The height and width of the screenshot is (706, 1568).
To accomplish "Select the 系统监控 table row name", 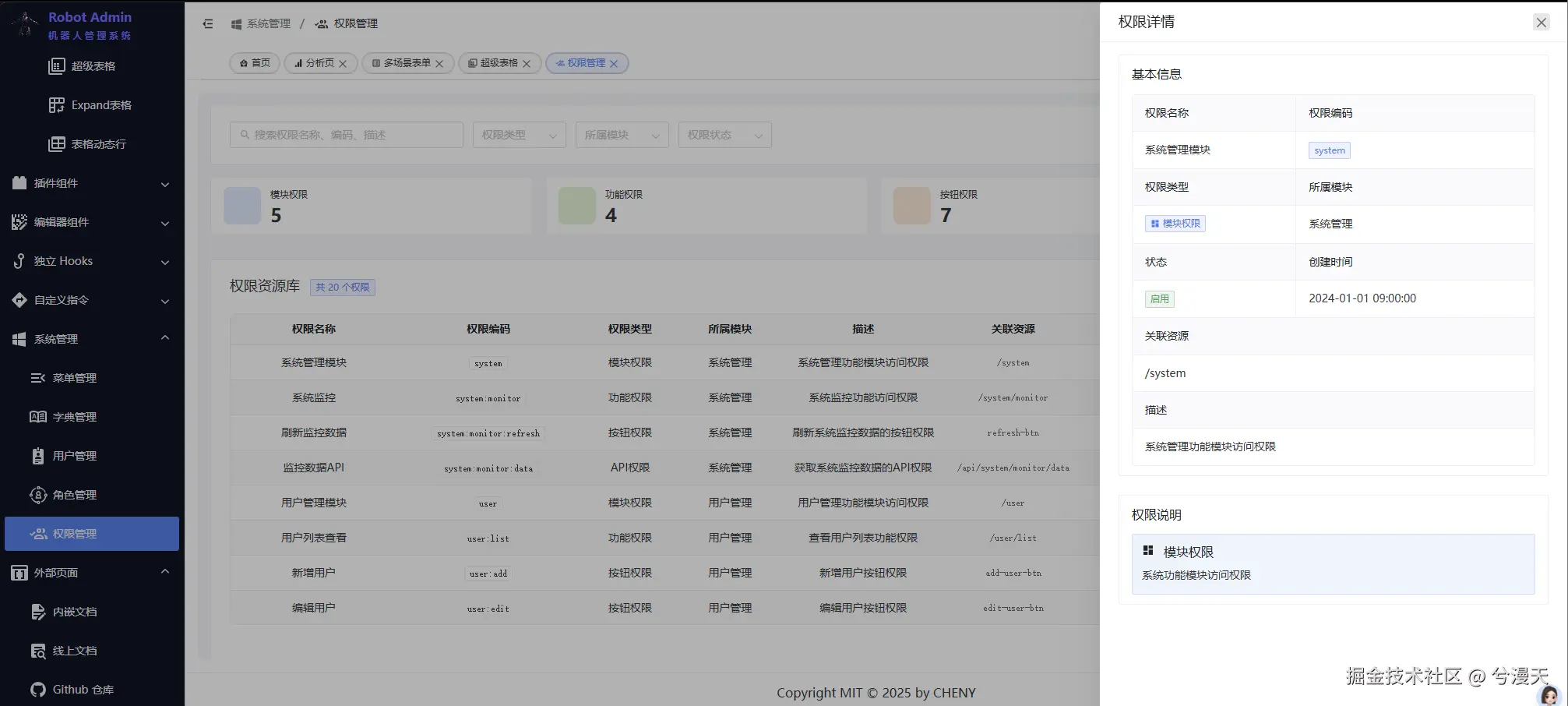I will 314,398.
